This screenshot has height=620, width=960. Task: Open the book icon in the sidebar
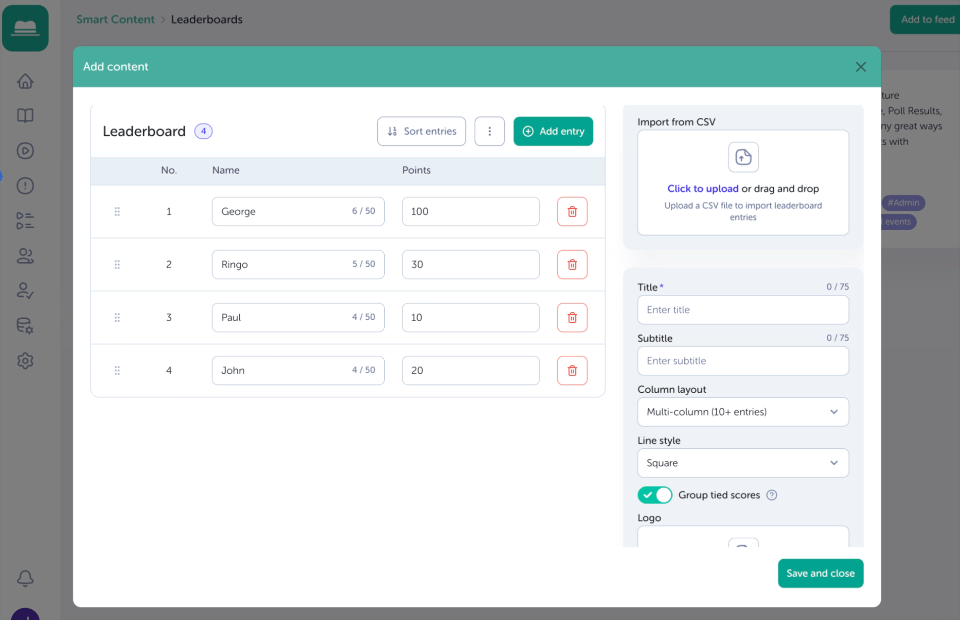click(25, 116)
